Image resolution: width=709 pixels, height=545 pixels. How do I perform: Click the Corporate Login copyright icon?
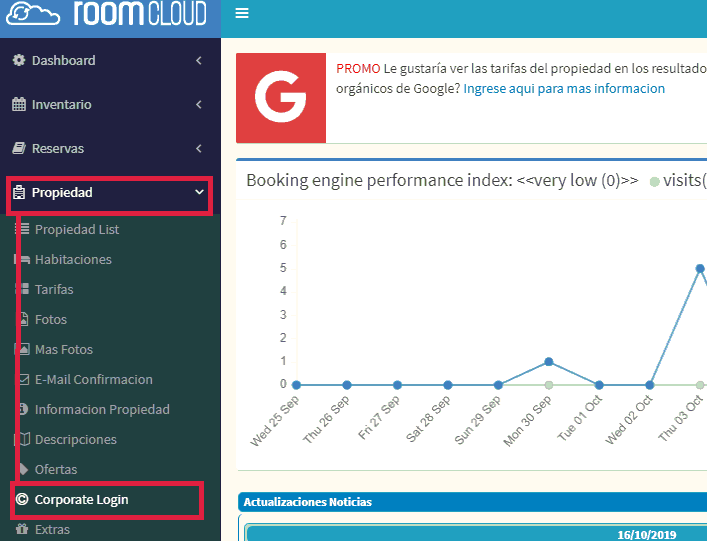pos(22,499)
